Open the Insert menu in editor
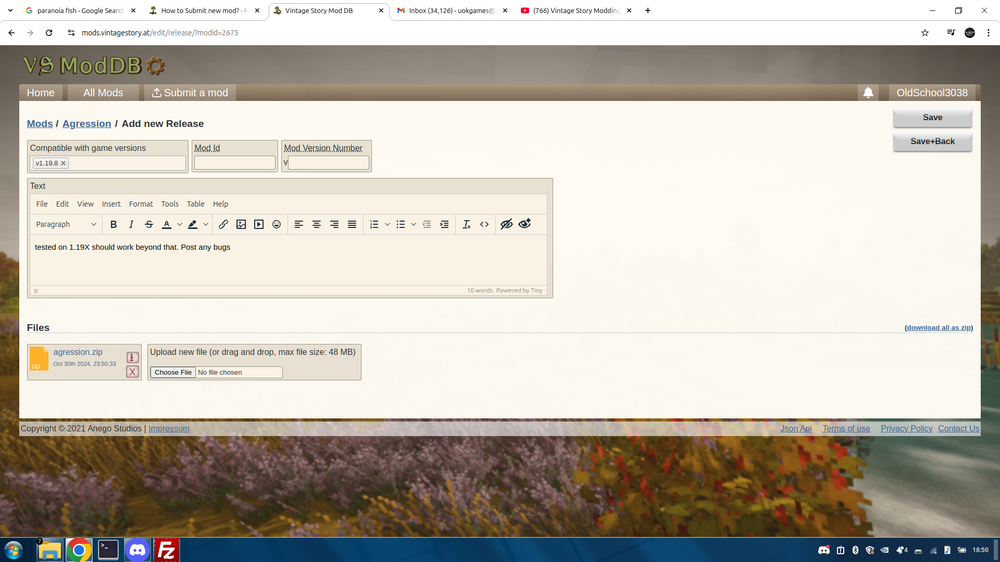Viewport: 1000px width, 562px height. [111, 204]
